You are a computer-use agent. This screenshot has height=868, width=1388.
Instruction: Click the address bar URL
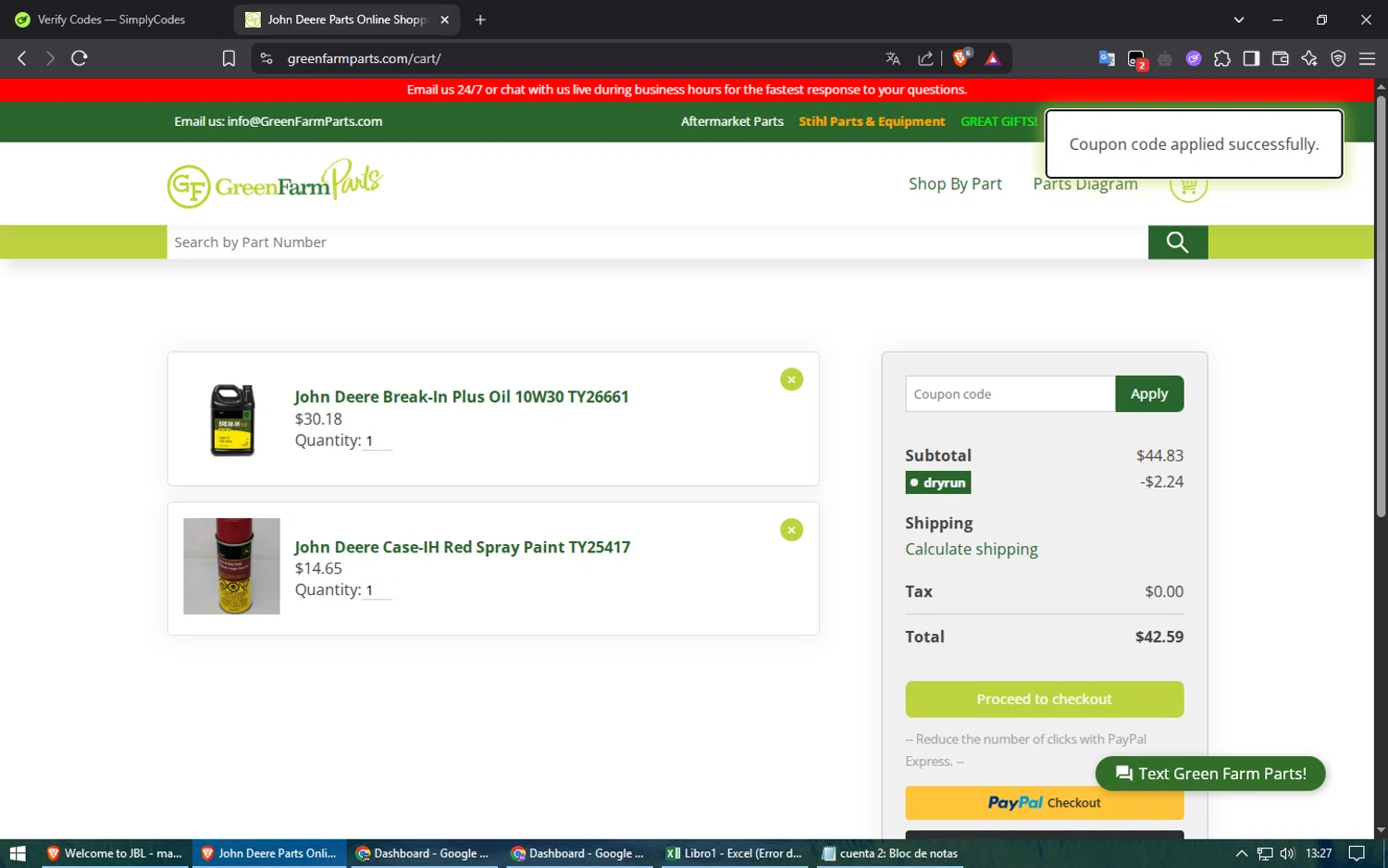tap(364, 58)
